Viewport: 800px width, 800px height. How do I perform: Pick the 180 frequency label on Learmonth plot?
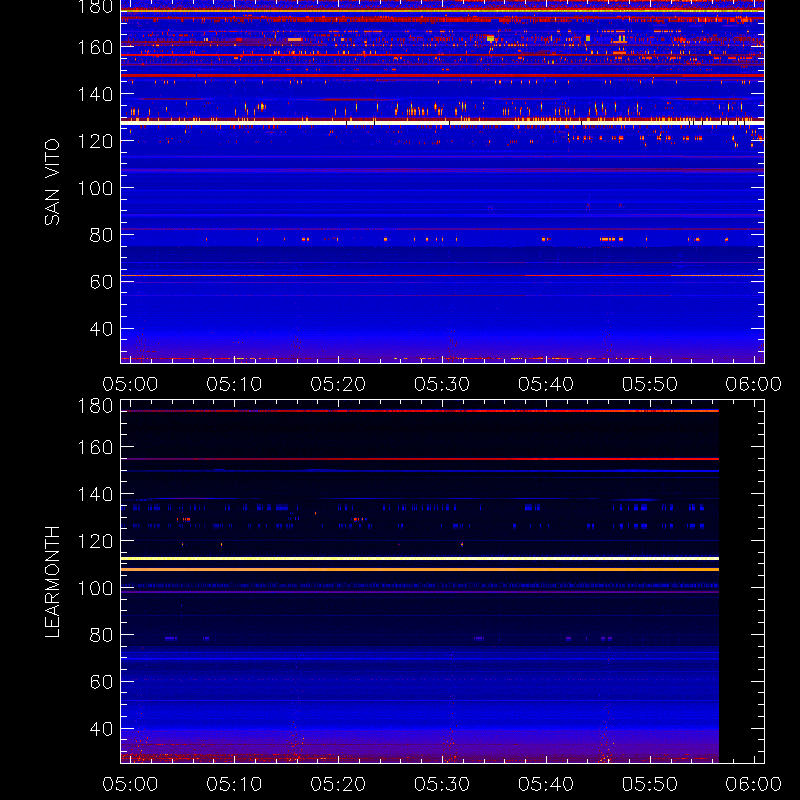tap(95, 406)
